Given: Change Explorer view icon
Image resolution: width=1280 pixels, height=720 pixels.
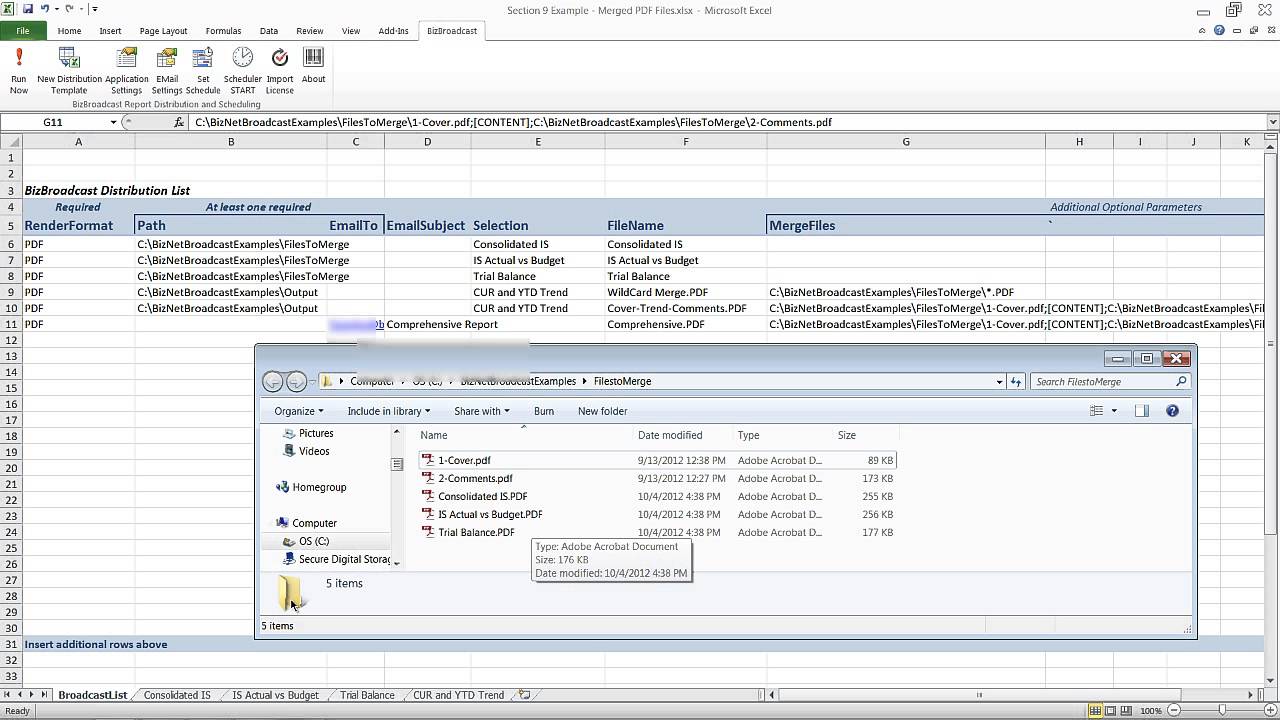Looking at the screenshot, I should tap(1096, 411).
